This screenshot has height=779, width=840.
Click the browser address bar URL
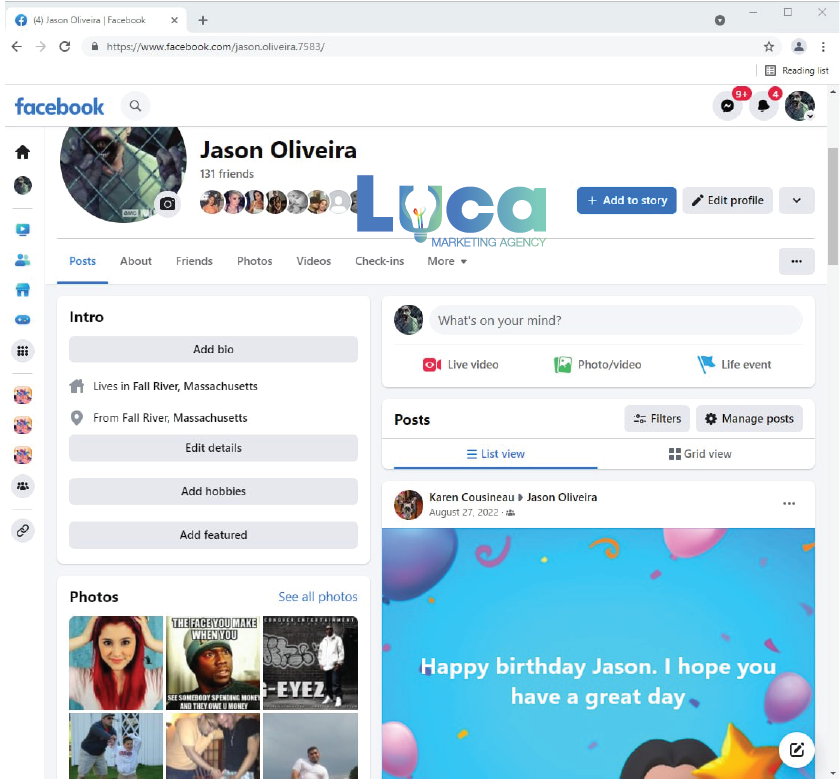click(215, 47)
